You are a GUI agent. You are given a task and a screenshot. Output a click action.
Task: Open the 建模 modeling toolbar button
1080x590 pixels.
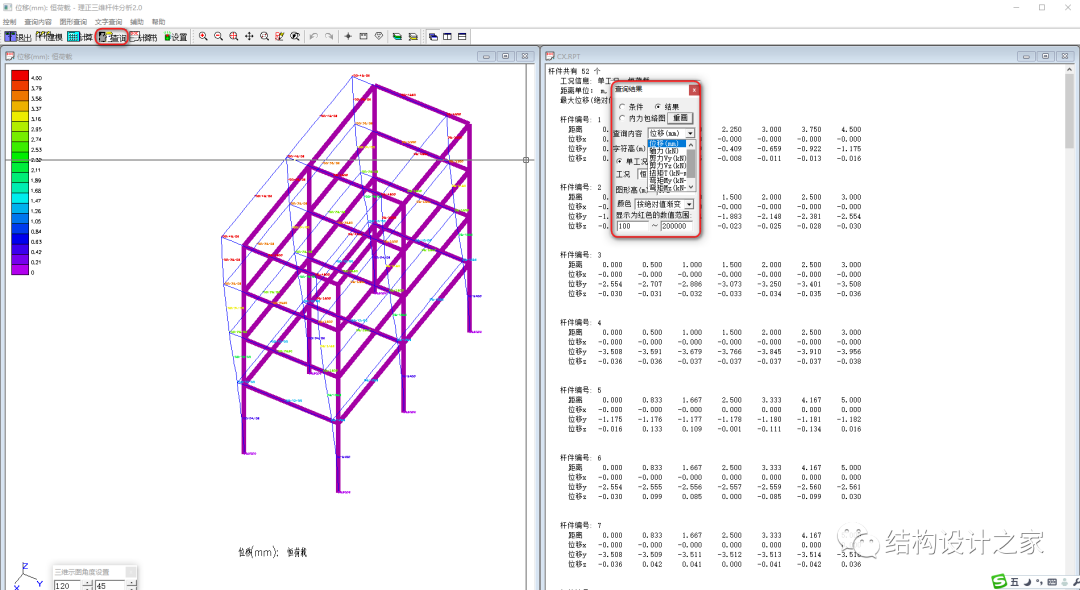point(49,36)
